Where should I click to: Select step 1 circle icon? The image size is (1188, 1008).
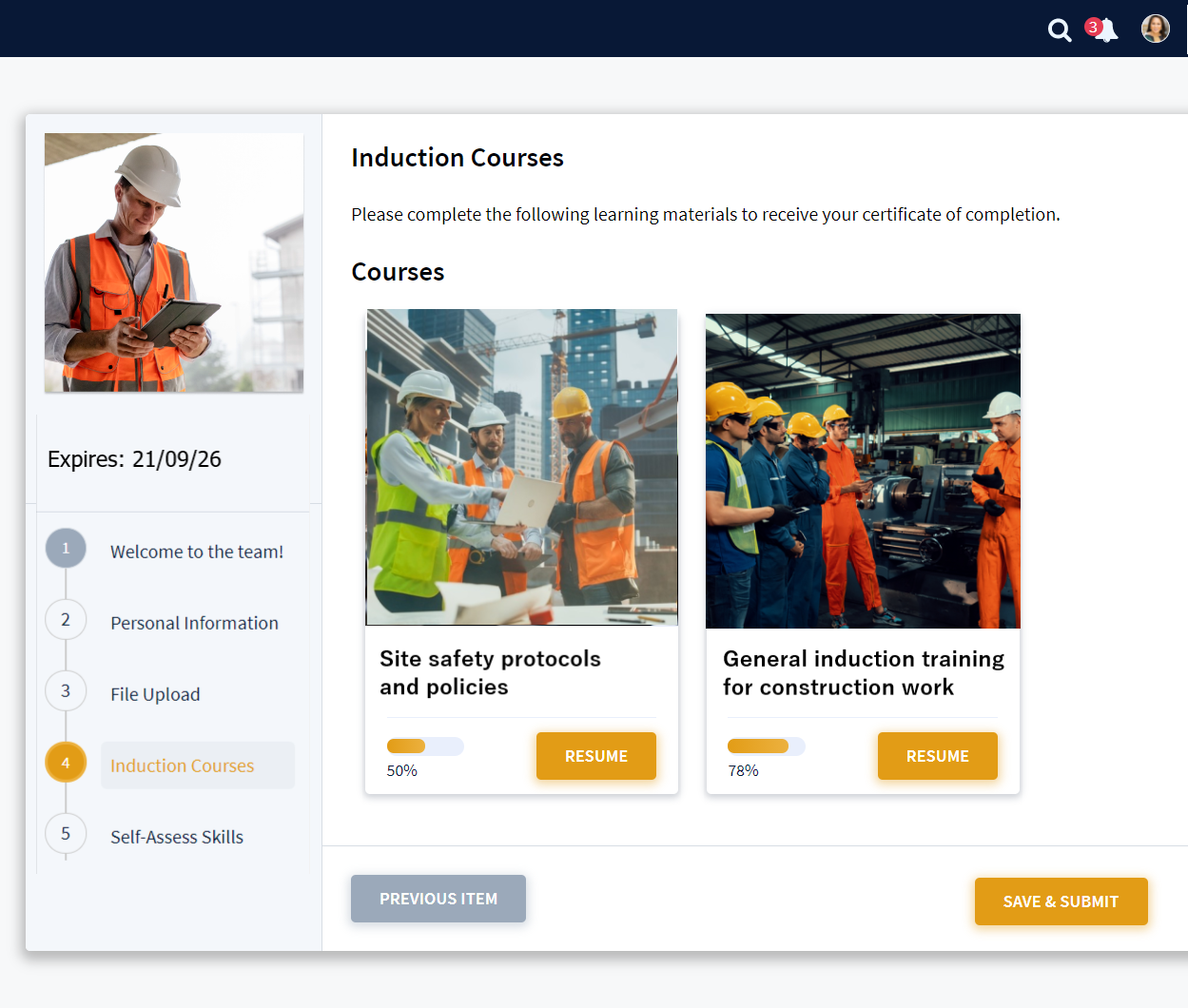click(66, 549)
